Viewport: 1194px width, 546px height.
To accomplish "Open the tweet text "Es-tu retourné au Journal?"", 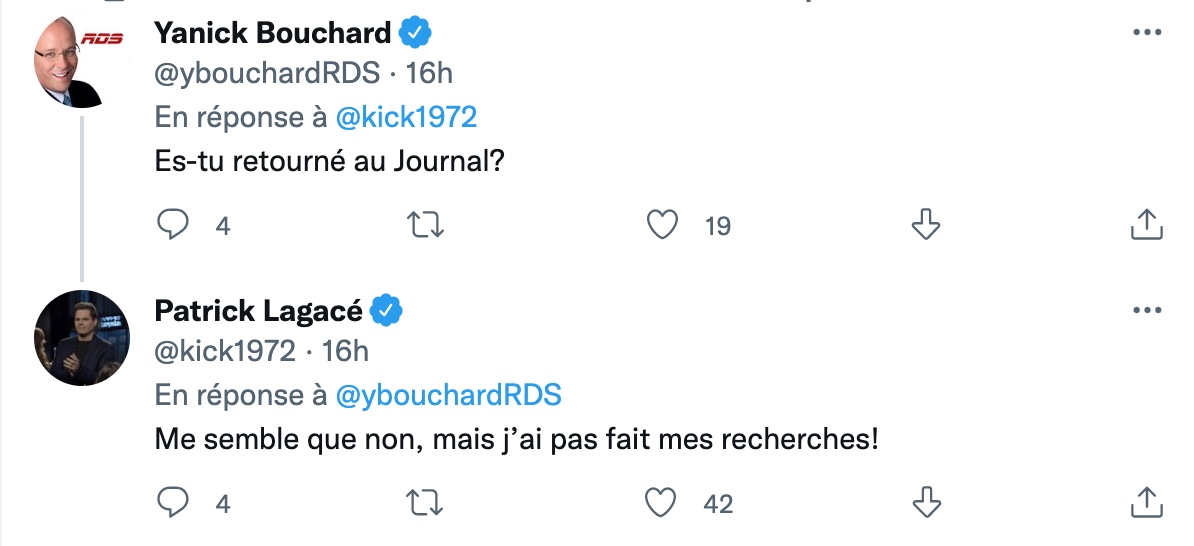I will pyautogui.click(x=330, y=161).
